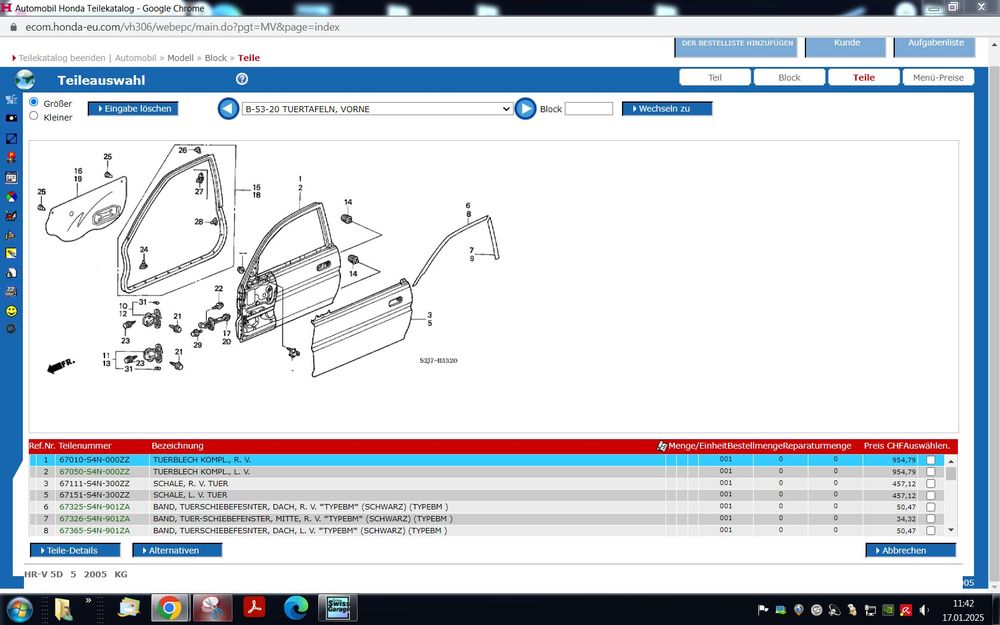This screenshot has height=625, width=1000.
Task: Select part number 67010-S4N-000ZZ
Action: point(94,460)
